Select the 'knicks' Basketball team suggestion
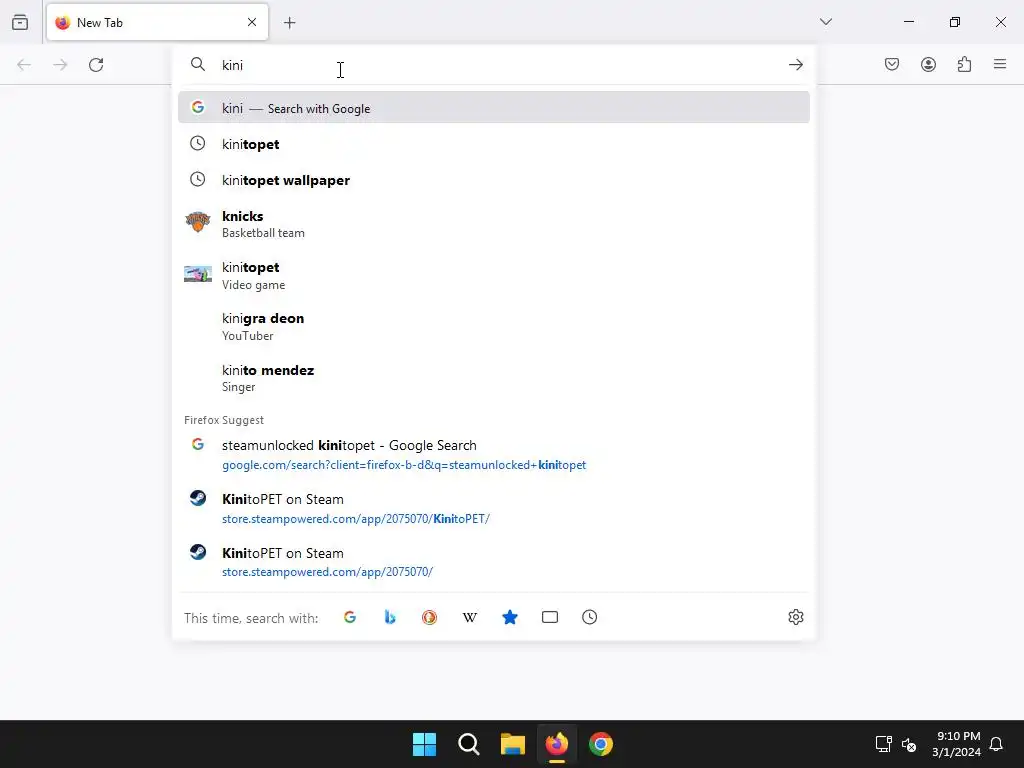 [494, 223]
